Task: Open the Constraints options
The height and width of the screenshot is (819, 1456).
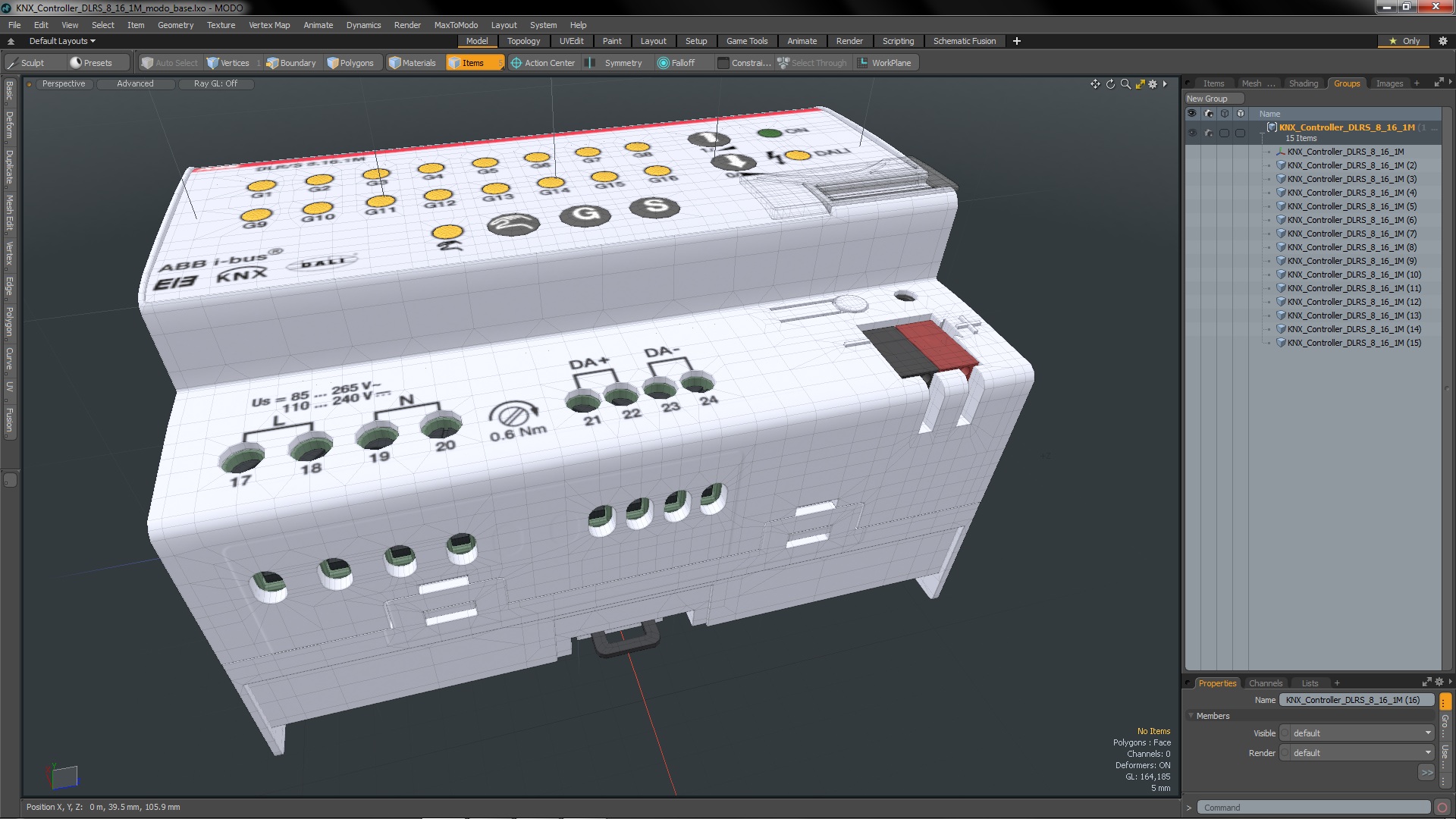Action: click(744, 63)
